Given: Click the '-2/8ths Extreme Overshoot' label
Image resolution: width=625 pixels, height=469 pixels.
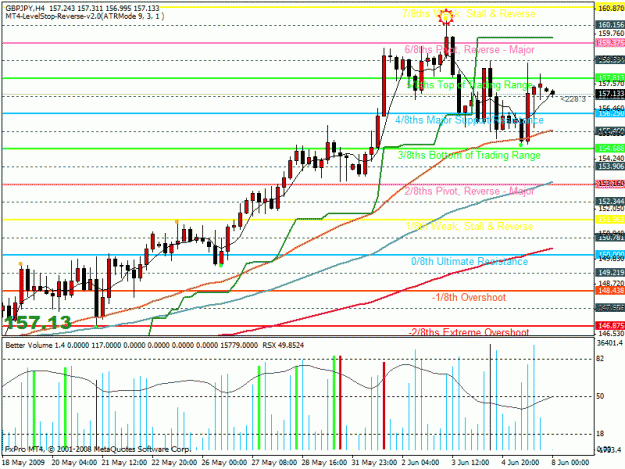Looking at the screenshot, I should [469, 332].
